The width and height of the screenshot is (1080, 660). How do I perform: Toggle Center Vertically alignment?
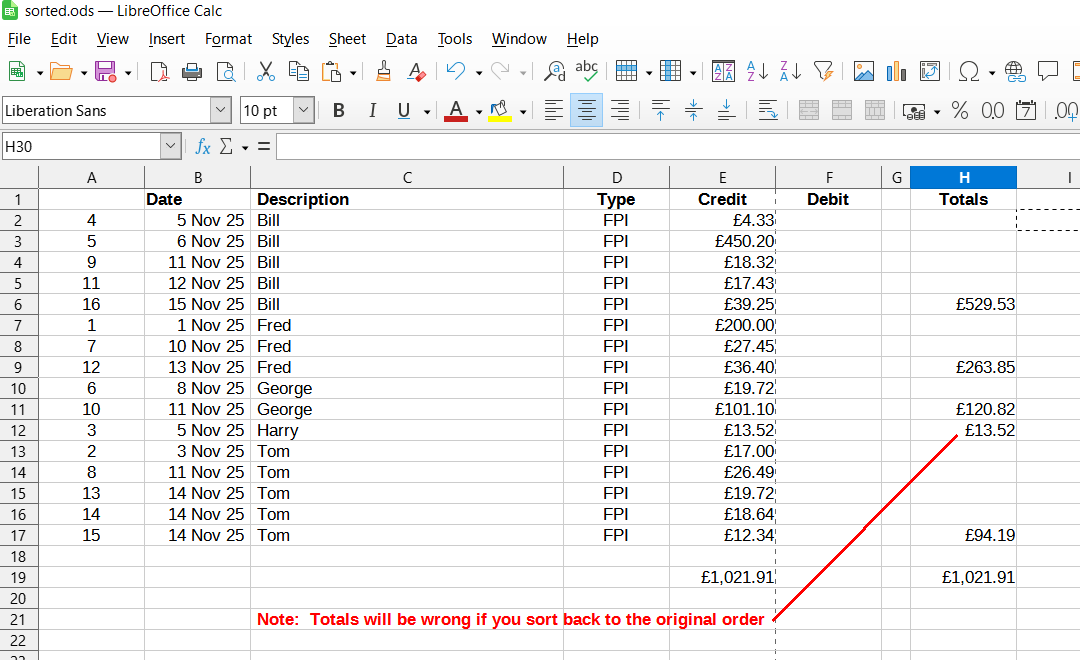pyautogui.click(x=693, y=110)
